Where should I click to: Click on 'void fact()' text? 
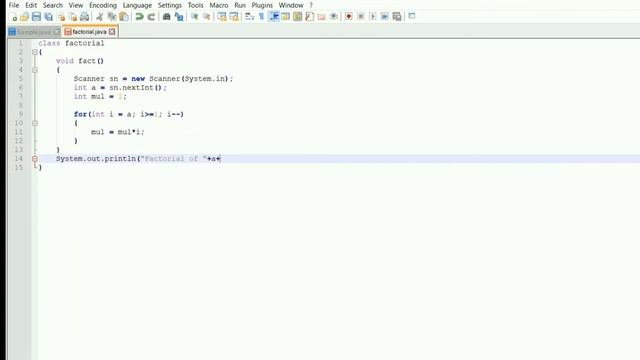tap(80, 61)
